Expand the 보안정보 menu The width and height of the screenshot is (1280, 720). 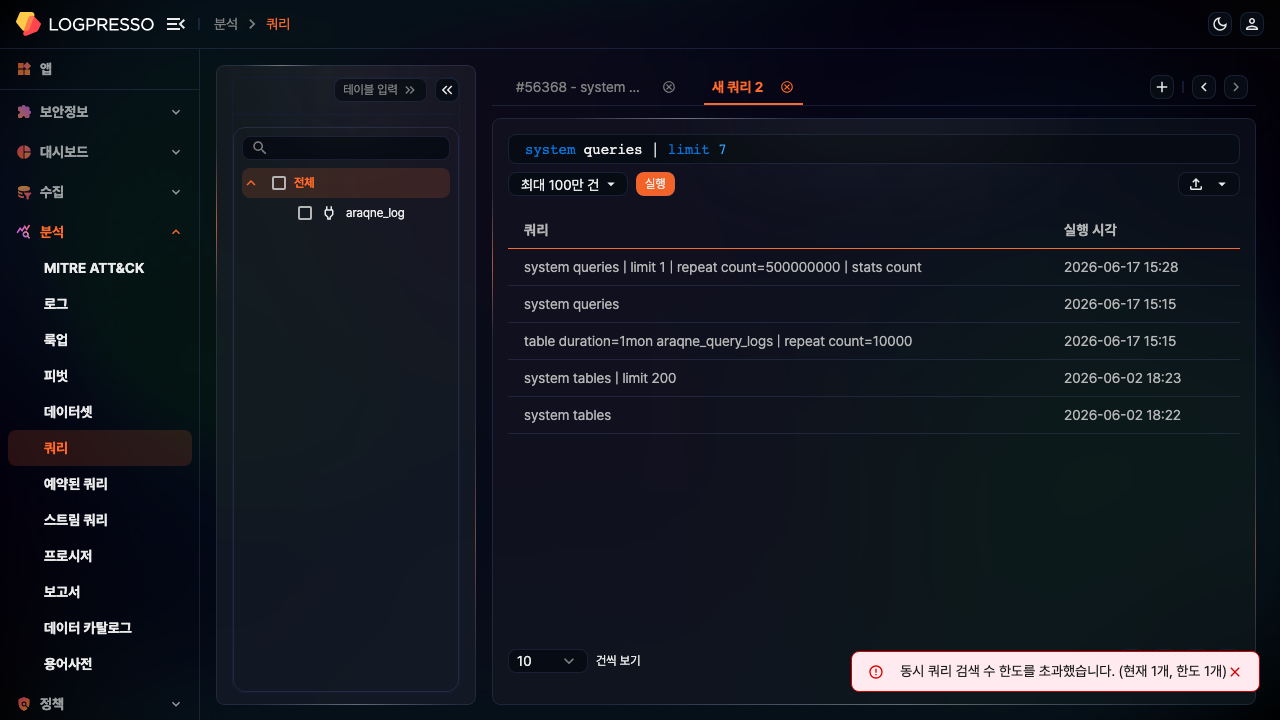point(176,112)
